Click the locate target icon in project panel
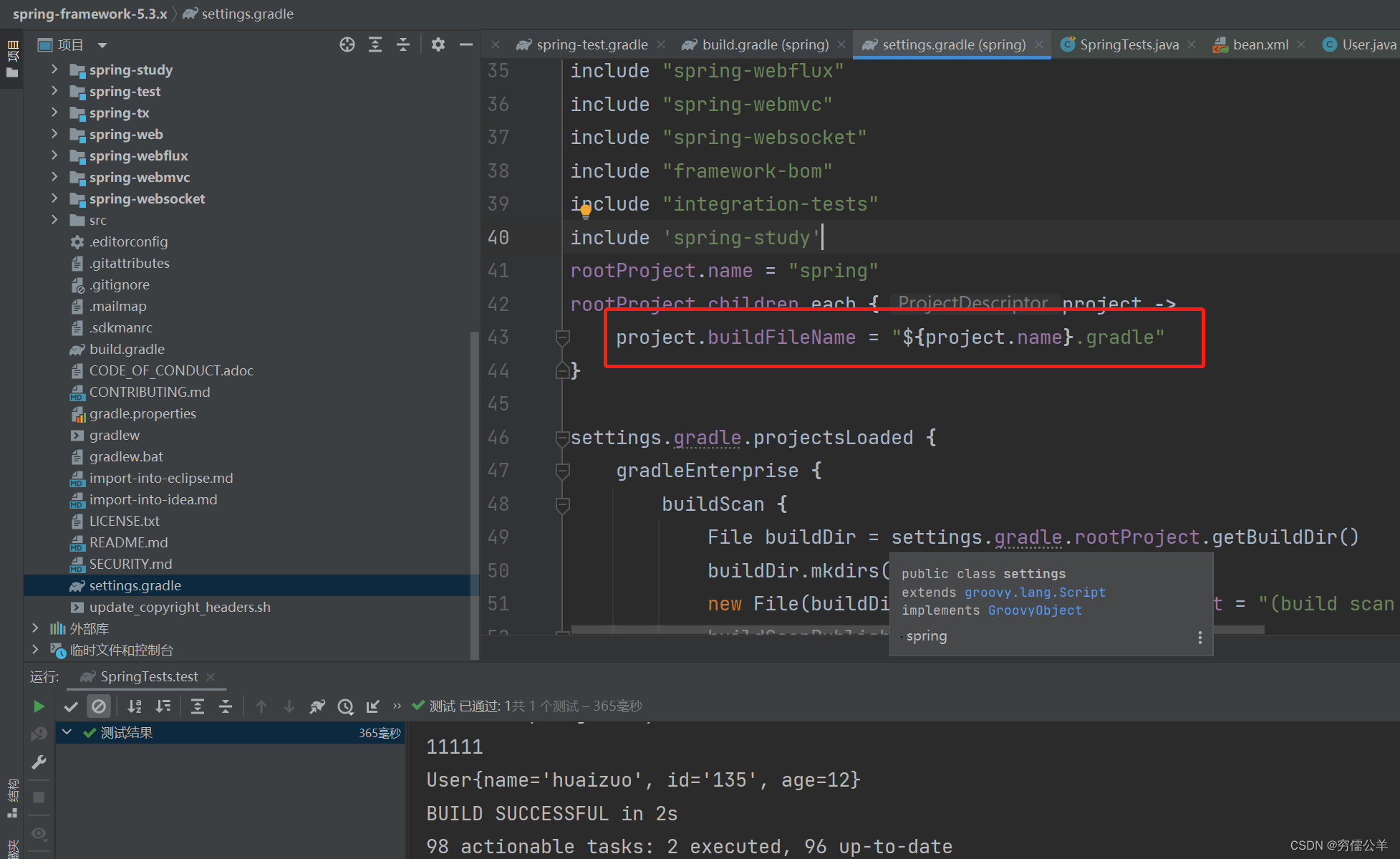 tap(347, 44)
